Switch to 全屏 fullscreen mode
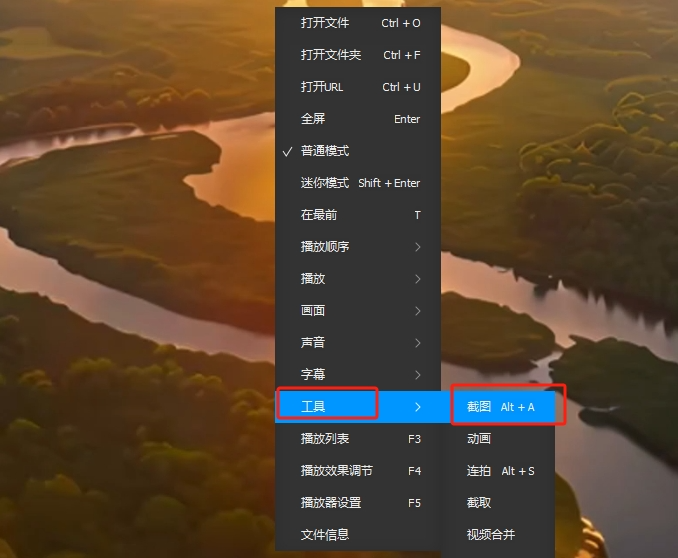The height and width of the screenshot is (558, 678). (x=358, y=119)
